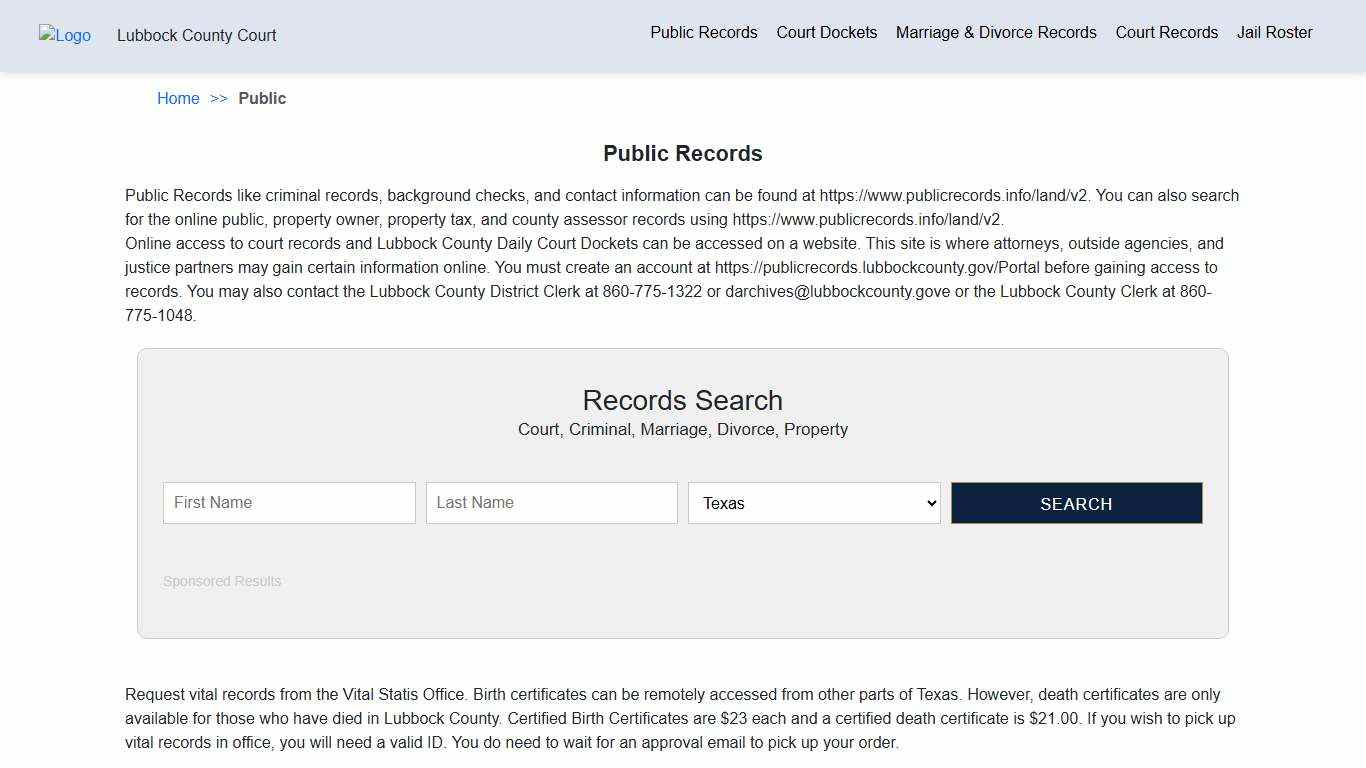Email darchives@lubbockcounty.gove via the address link
This screenshot has width=1366, height=768.
tap(837, 291)
